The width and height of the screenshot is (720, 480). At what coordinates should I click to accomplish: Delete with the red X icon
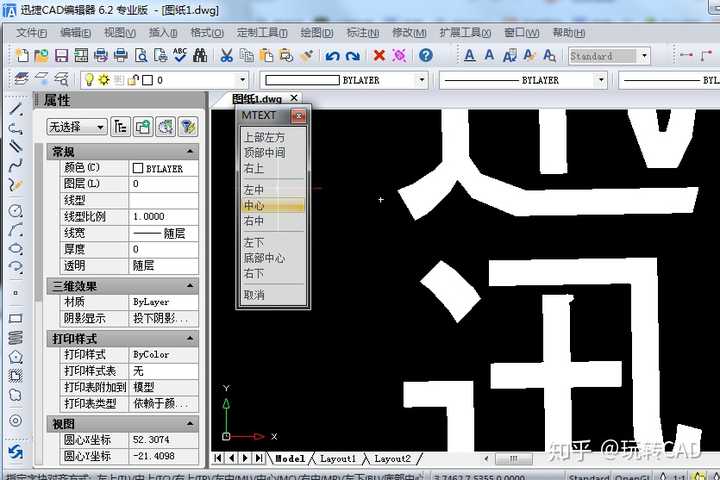pyautogui.click(x=379, y=56)
